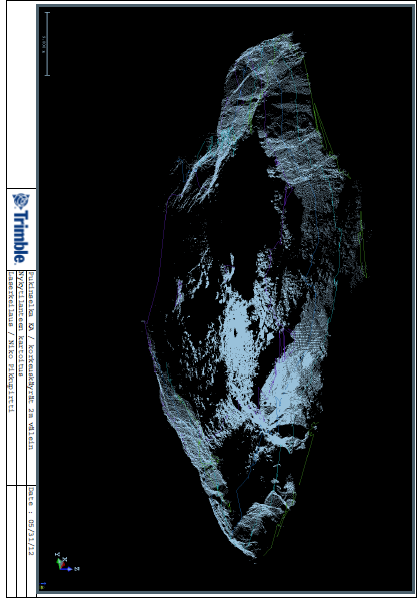This screenshot has height=600, width=420.
Task: Click the scale bar in the viewport
Action: pos(47,44)
